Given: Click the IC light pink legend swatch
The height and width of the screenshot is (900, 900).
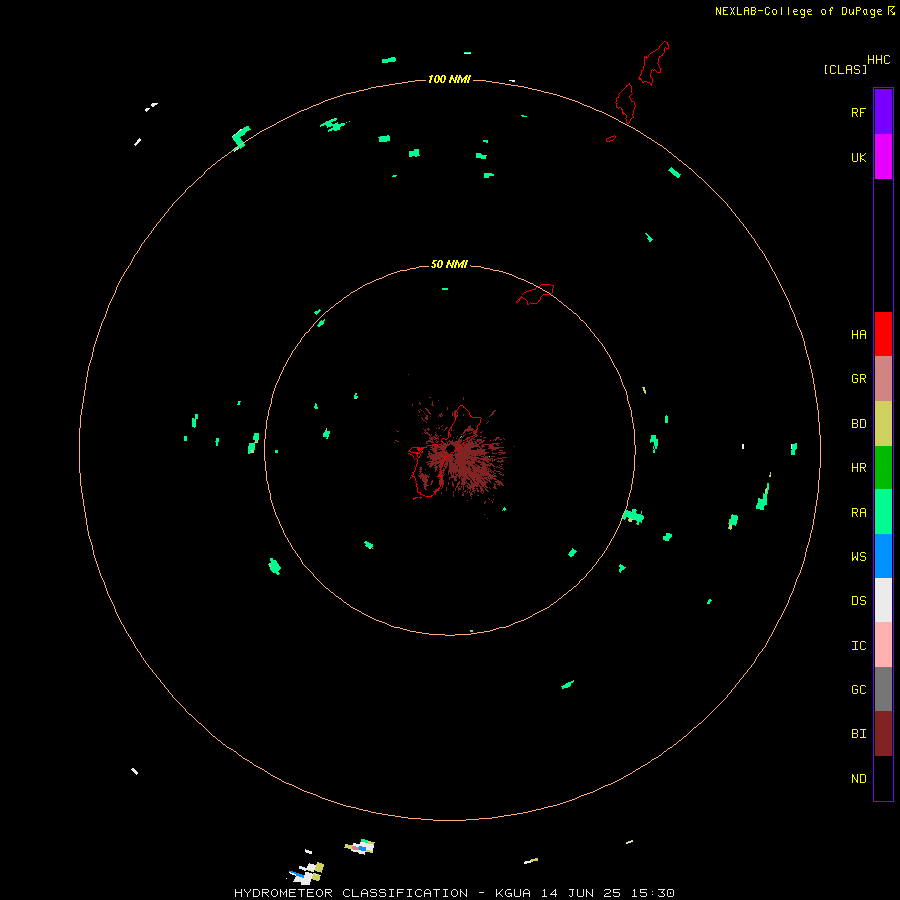Looking at the screenshot, I should click(x=883, y=645).
